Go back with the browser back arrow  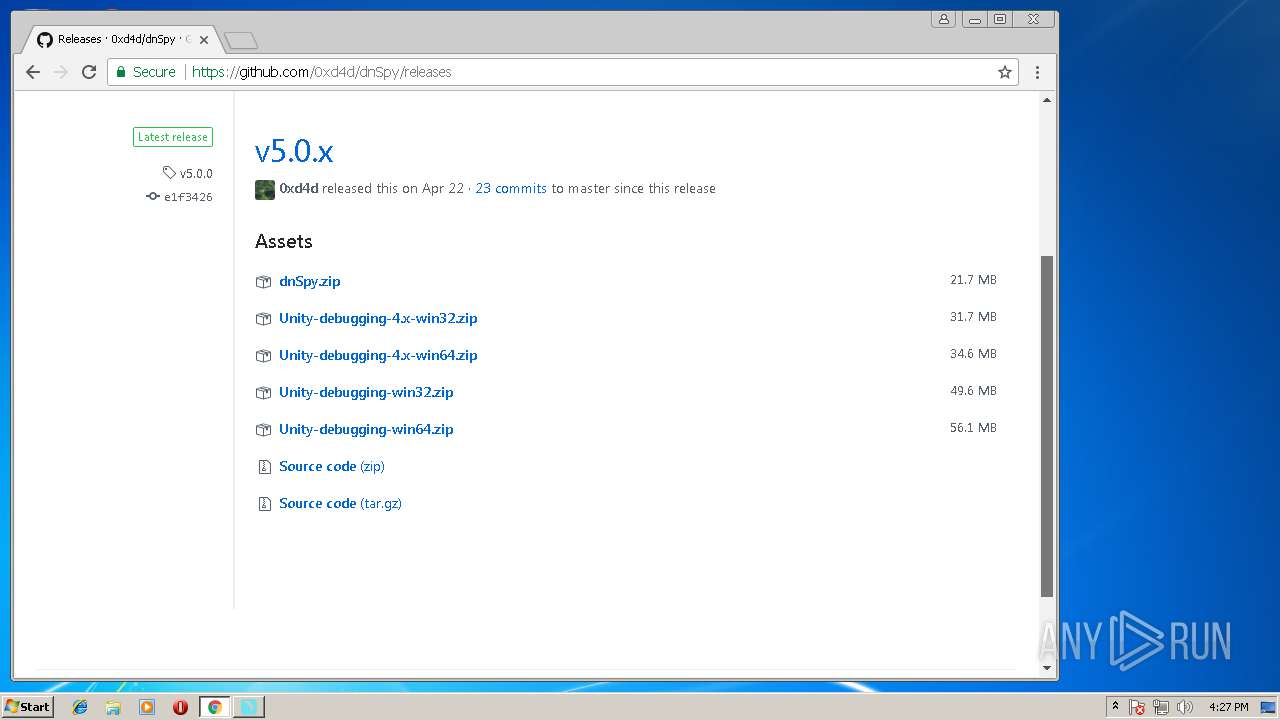coord(33,72)
